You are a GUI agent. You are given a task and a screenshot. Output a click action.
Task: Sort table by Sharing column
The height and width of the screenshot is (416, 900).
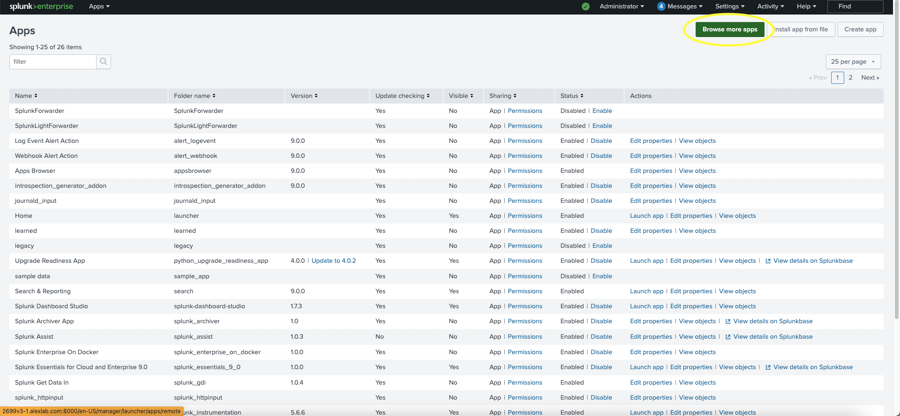(503, 96)
